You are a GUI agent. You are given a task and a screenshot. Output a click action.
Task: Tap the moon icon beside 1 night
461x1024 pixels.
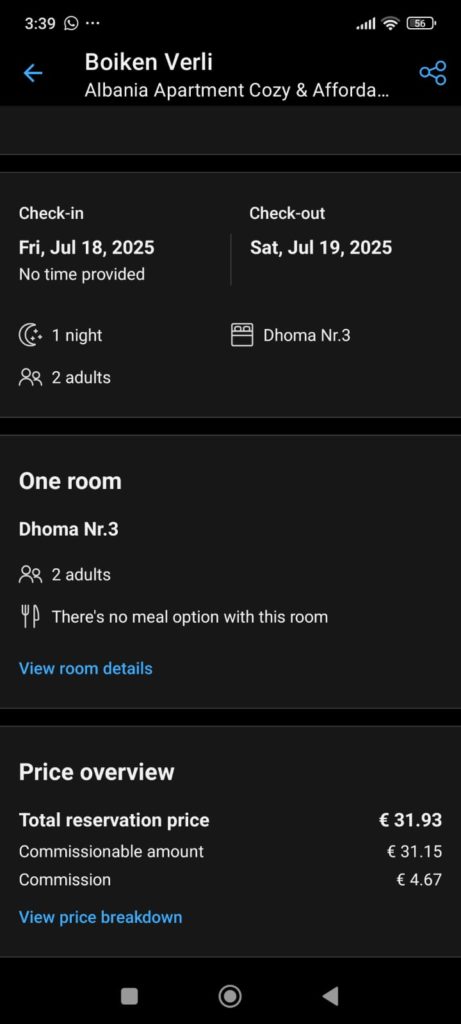pyautogui.click(x=30, y=336)
